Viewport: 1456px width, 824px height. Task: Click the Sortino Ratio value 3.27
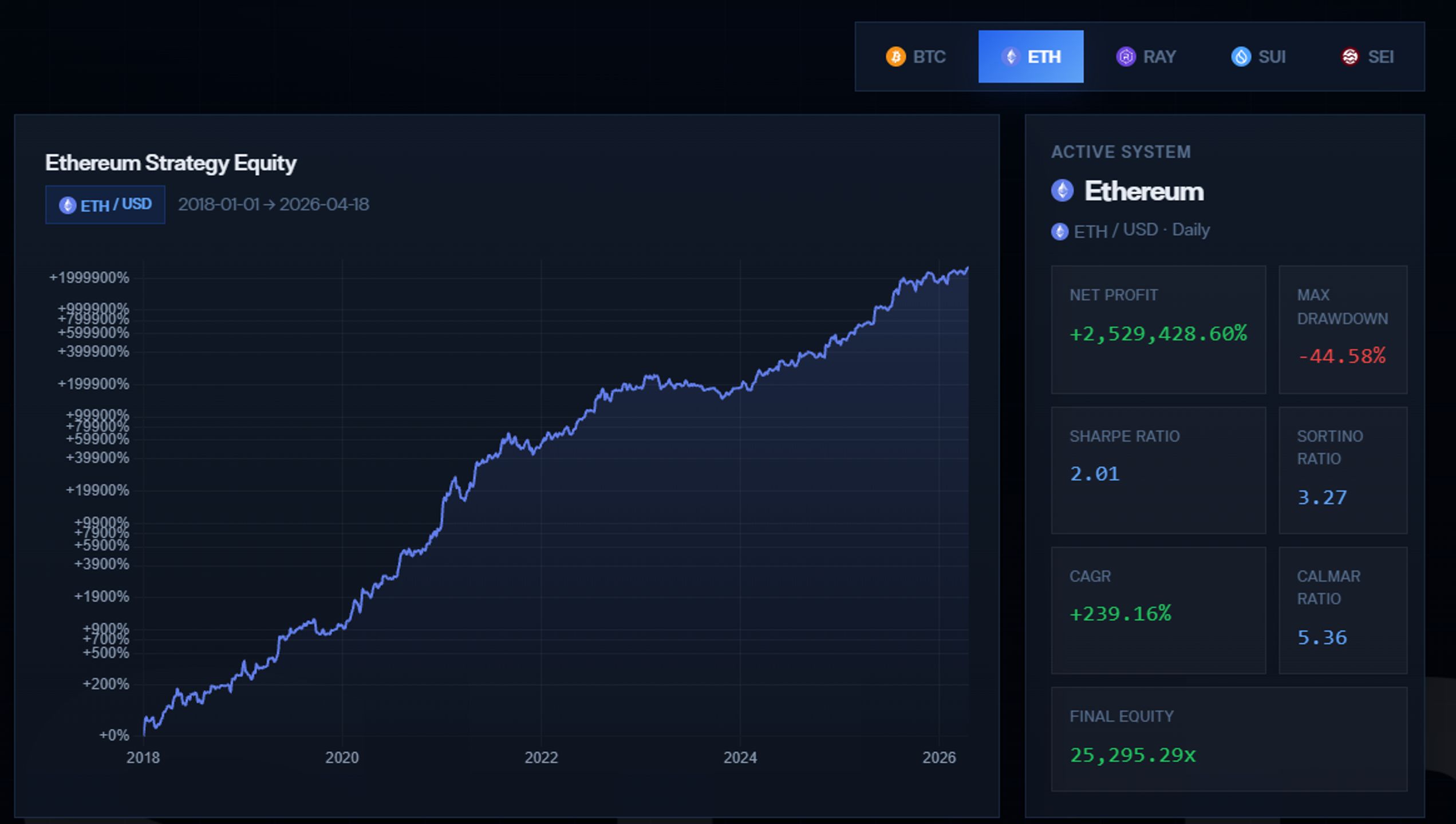pos(1321,498)
